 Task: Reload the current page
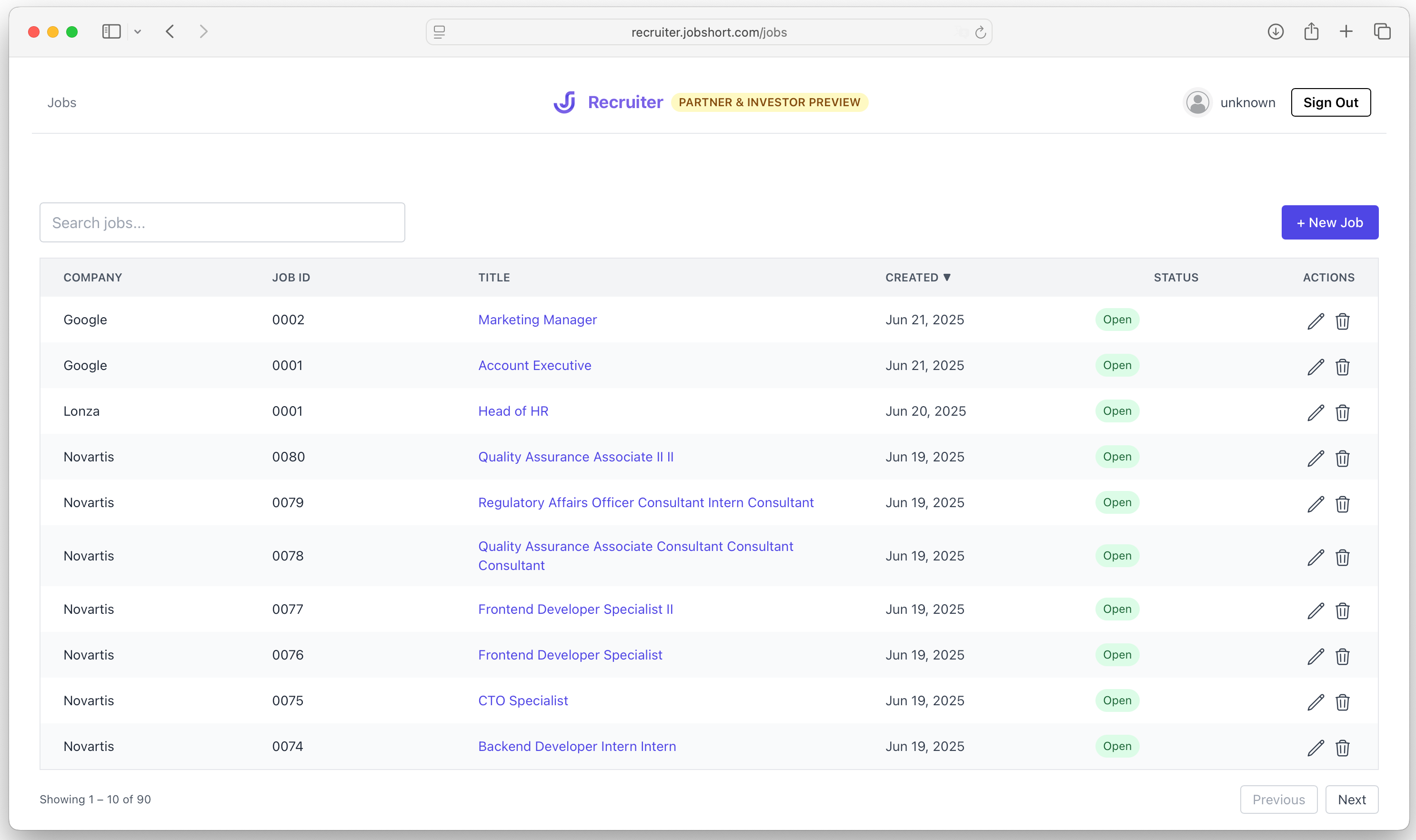(980, 32)
